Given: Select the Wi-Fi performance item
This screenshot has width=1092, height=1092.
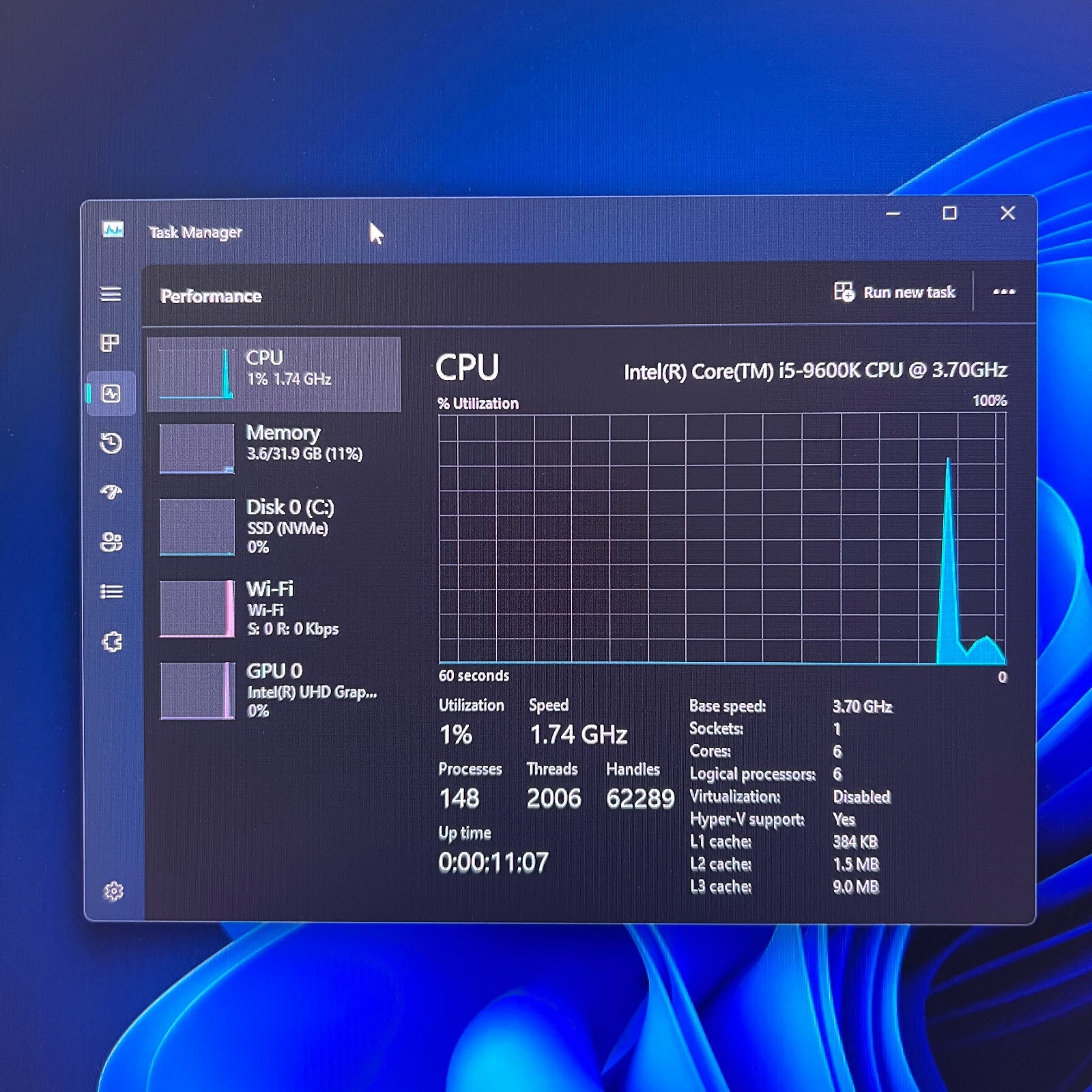Looking at the screenshot, I should [x=274, y=608].
